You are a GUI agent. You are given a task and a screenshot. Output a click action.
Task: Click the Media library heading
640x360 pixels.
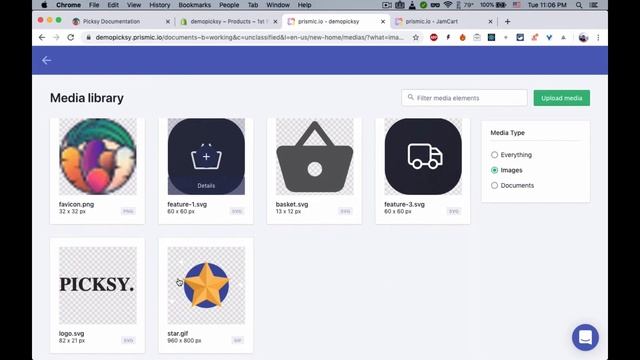pos(87,98)
